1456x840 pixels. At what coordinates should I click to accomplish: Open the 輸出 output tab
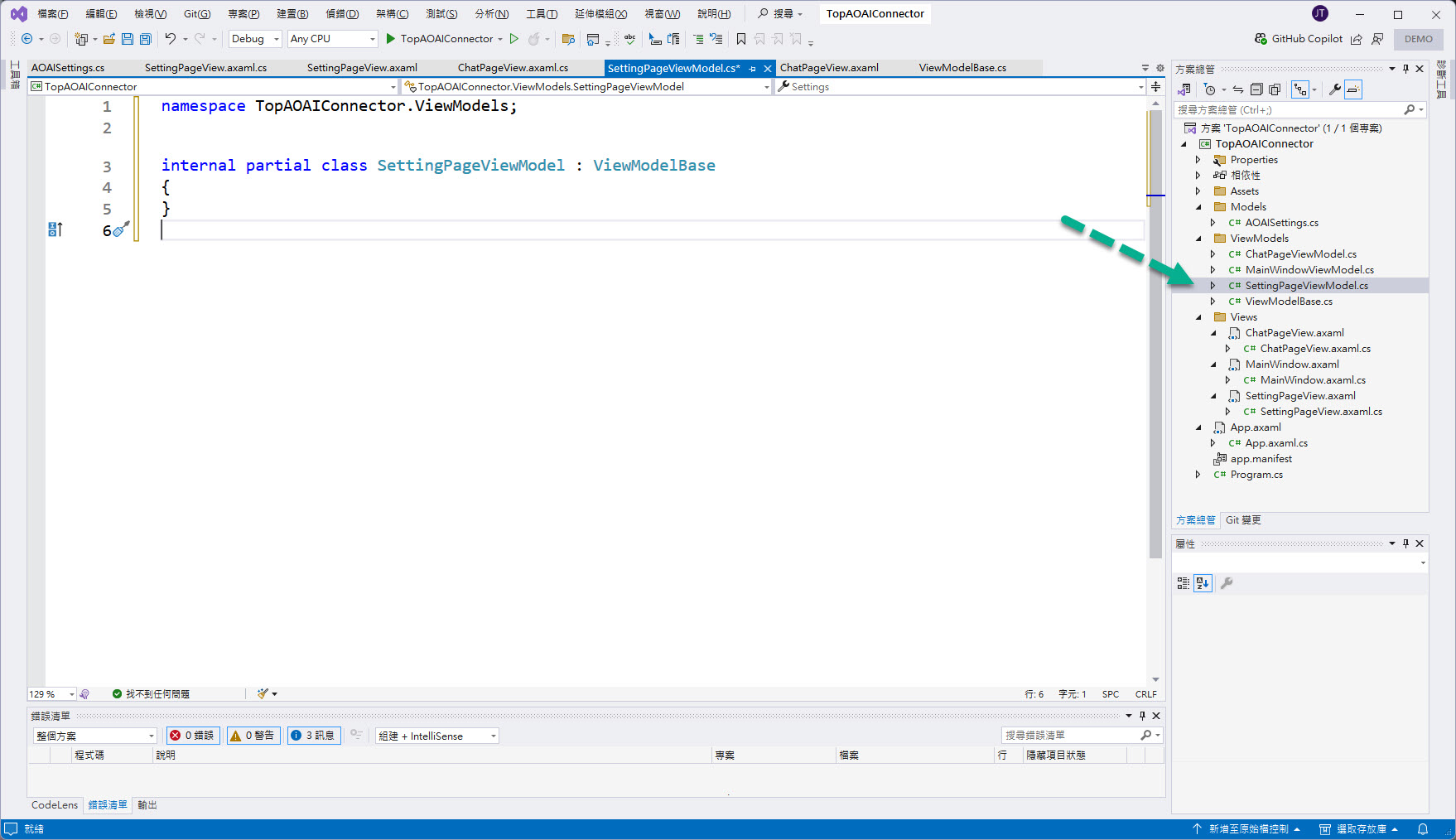pyautogui.click(x=147, y=805)
